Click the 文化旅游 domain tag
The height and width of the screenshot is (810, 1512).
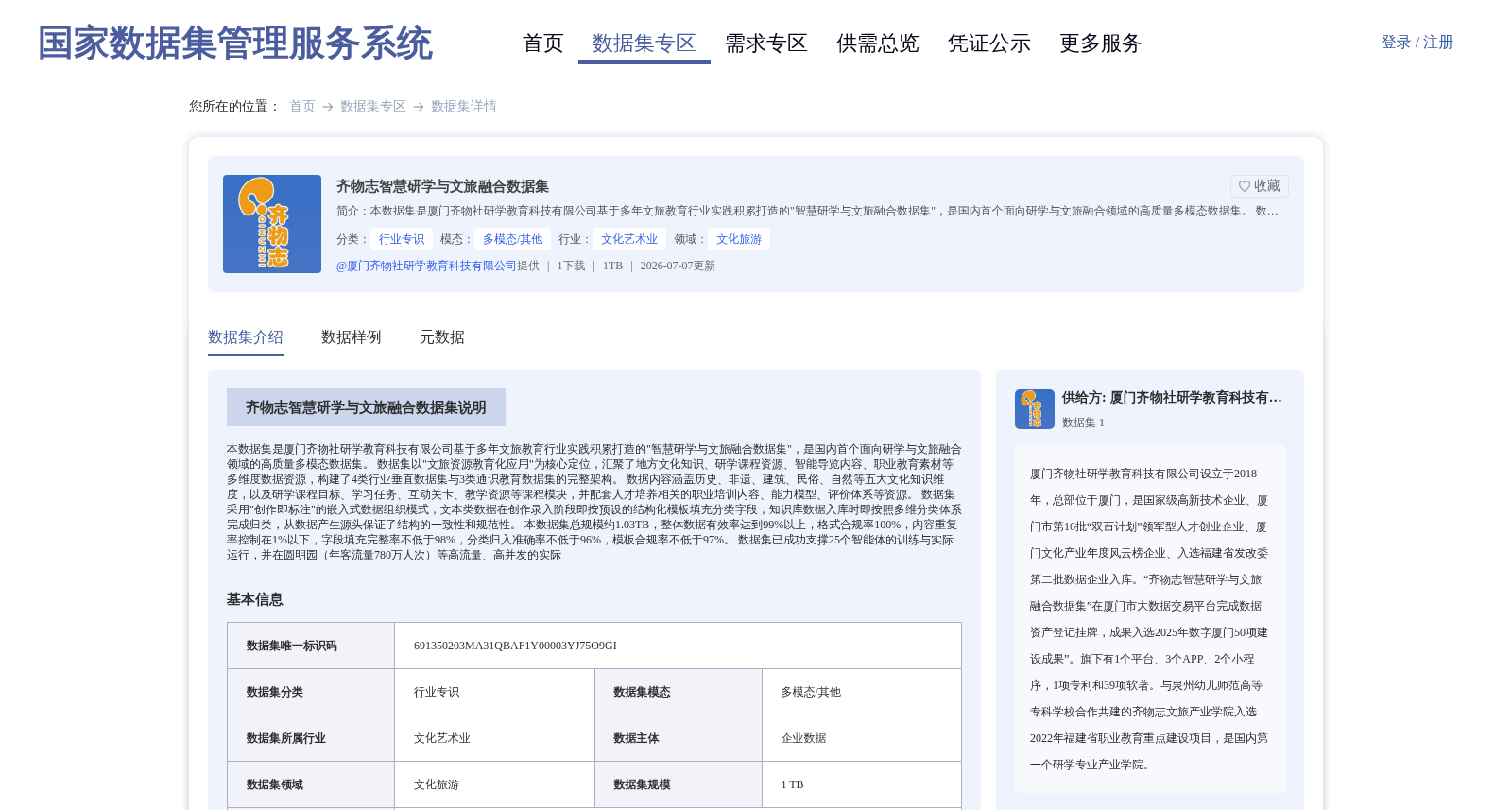[739, 240]
